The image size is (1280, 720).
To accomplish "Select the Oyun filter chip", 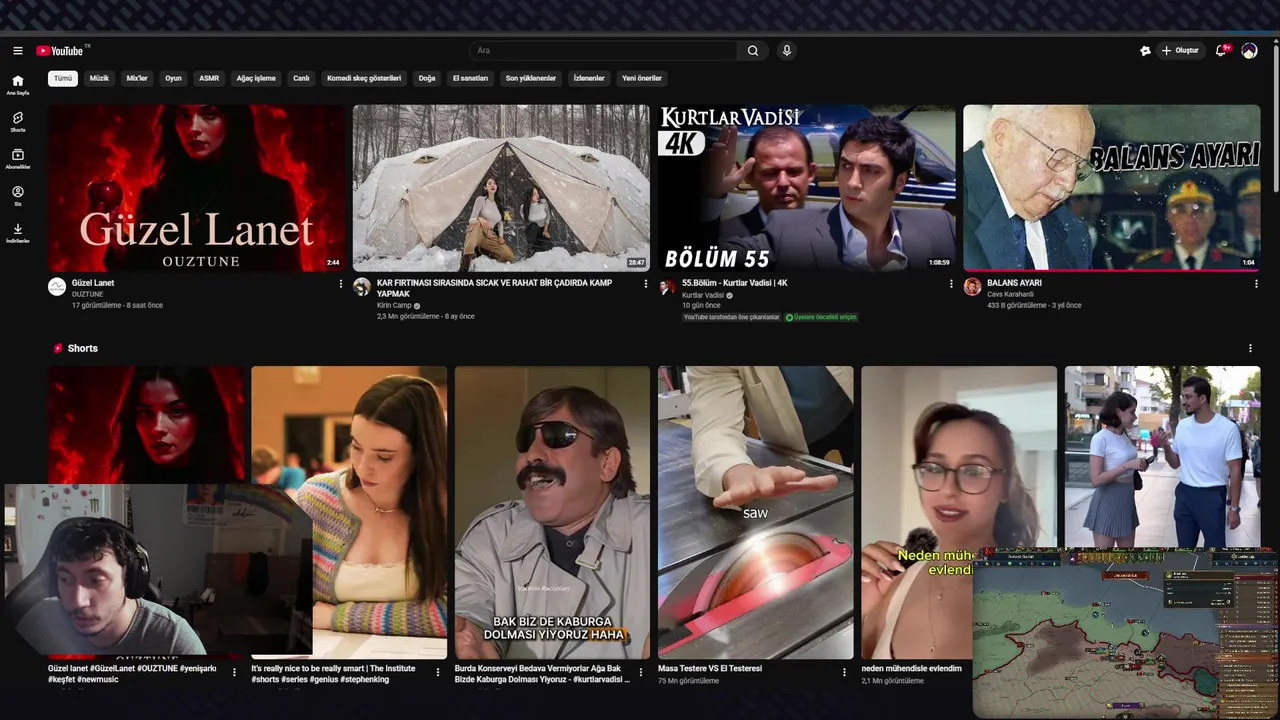I will tap(173, 78).
